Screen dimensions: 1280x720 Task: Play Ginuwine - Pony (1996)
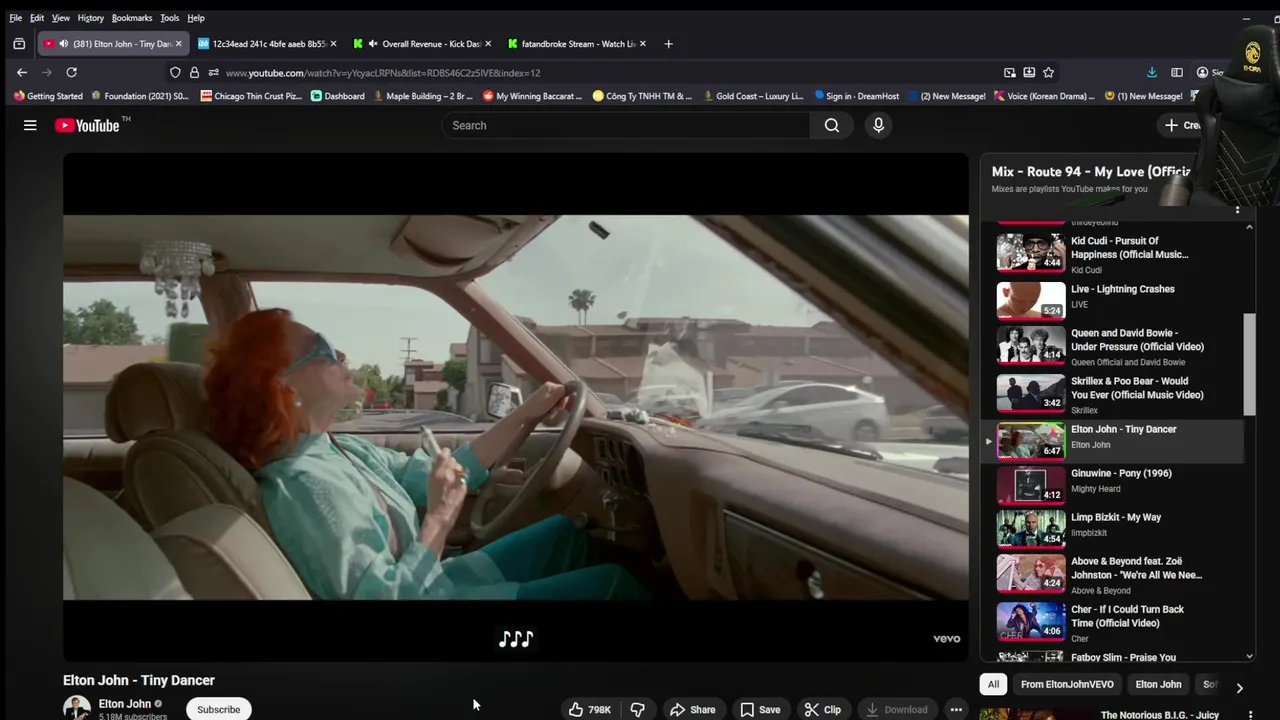tap(1110, 486)
